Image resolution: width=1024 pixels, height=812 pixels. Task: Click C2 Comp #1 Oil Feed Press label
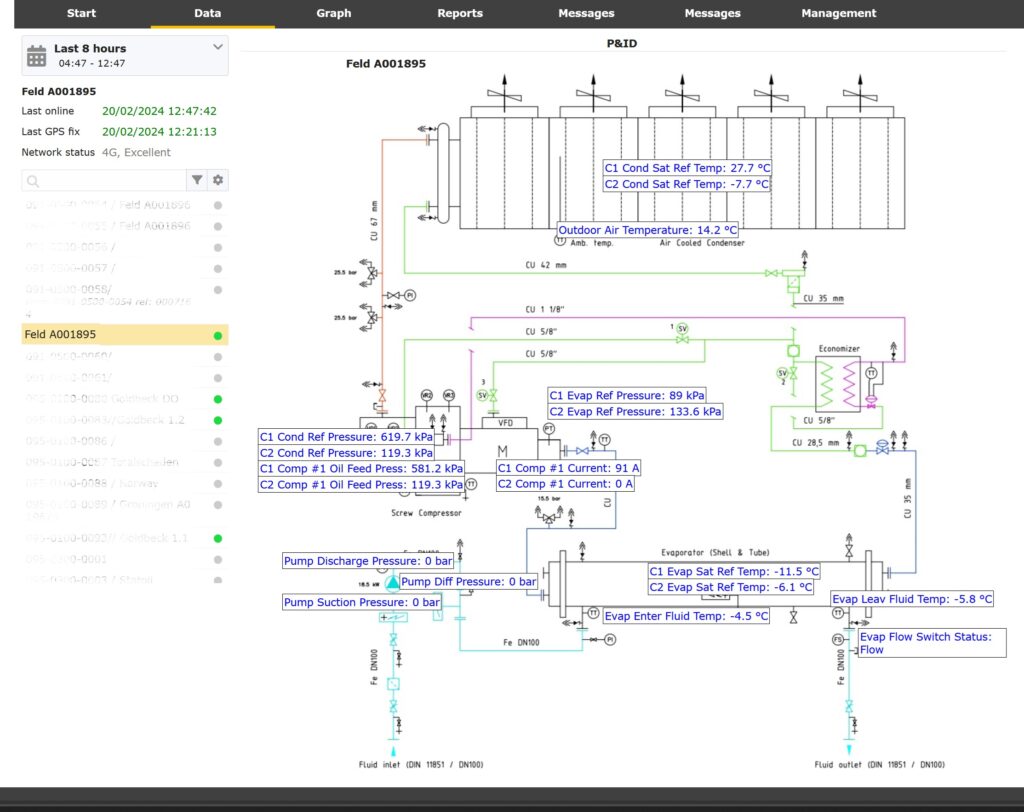point(361,485)
